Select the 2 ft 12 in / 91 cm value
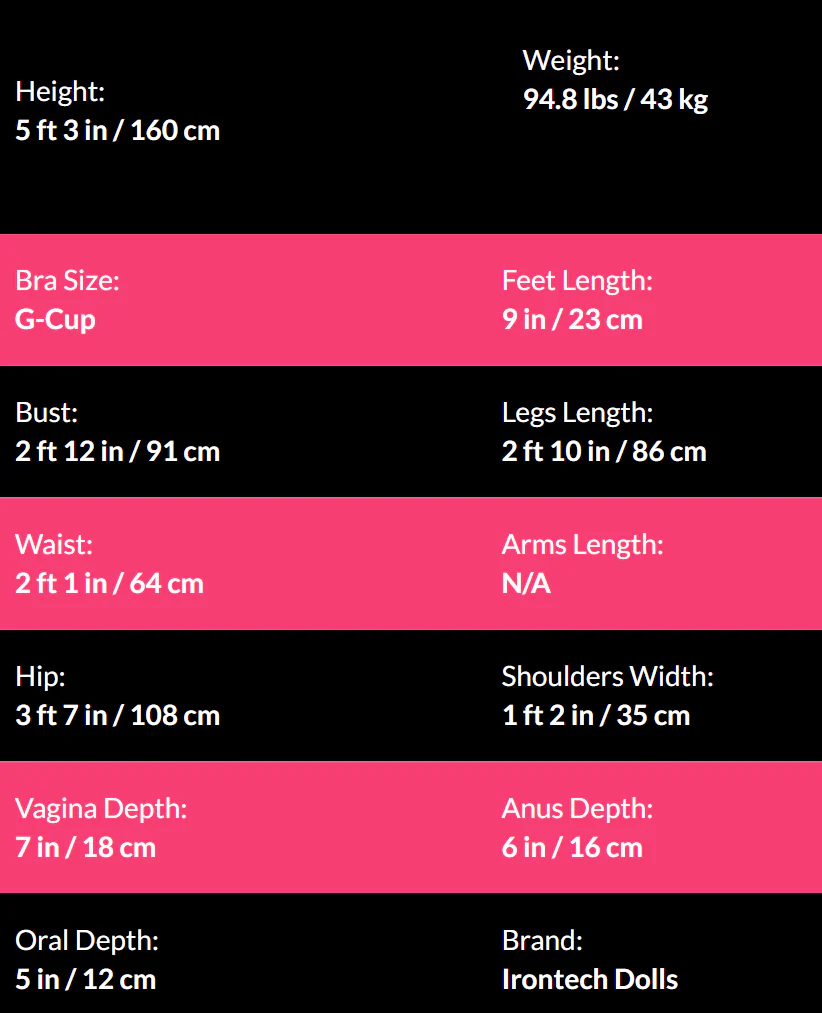This screenshot has width=822, height=1013. [x=117, y=452]
